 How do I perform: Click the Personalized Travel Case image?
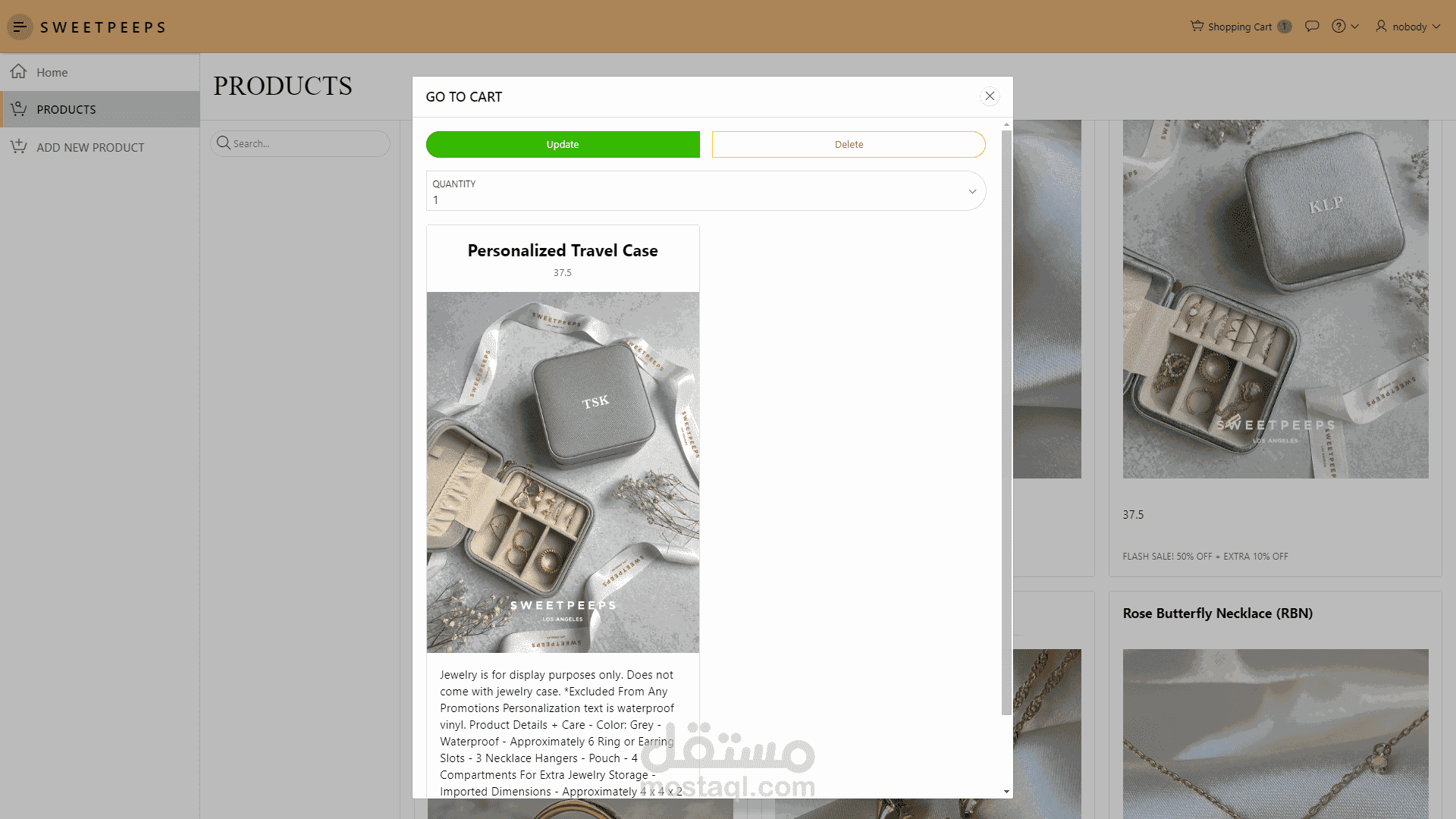point(563,472)
